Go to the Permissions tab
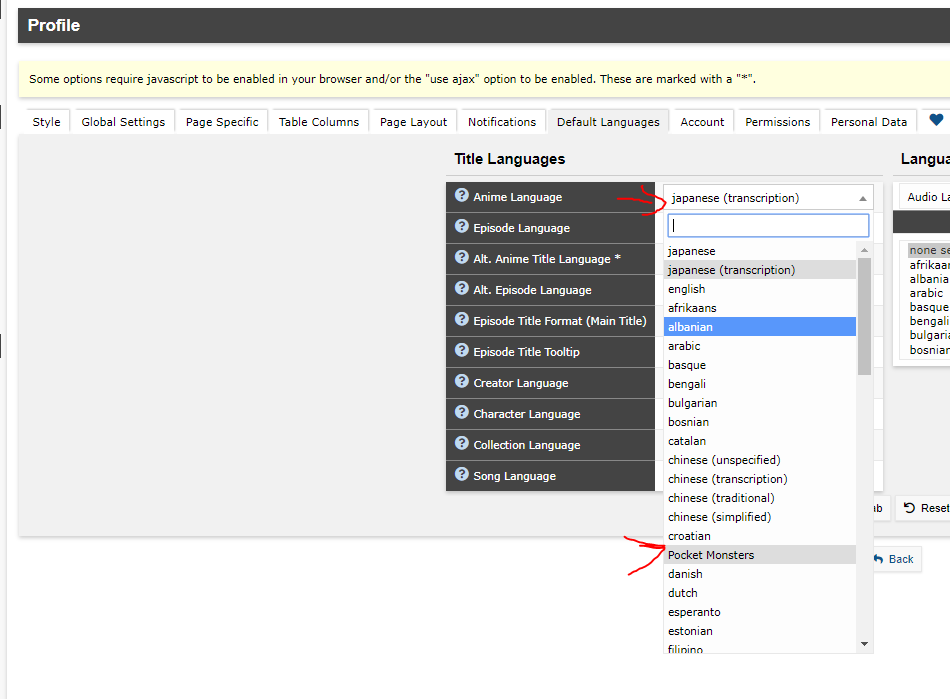The height and width of the screenshot is (699, 950). [x=777, y=122]
